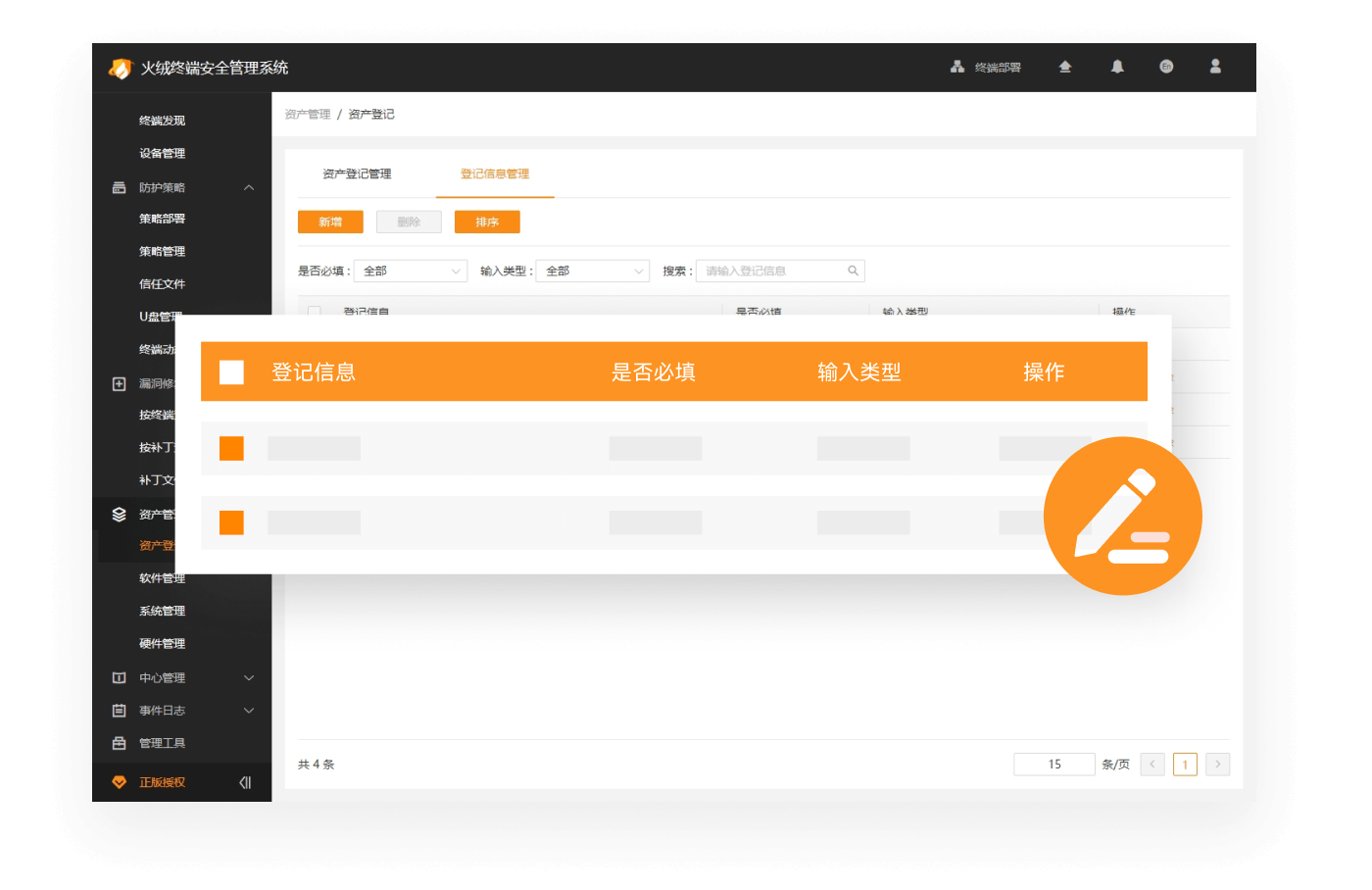Go to the next page arrow

point(1217,765)
